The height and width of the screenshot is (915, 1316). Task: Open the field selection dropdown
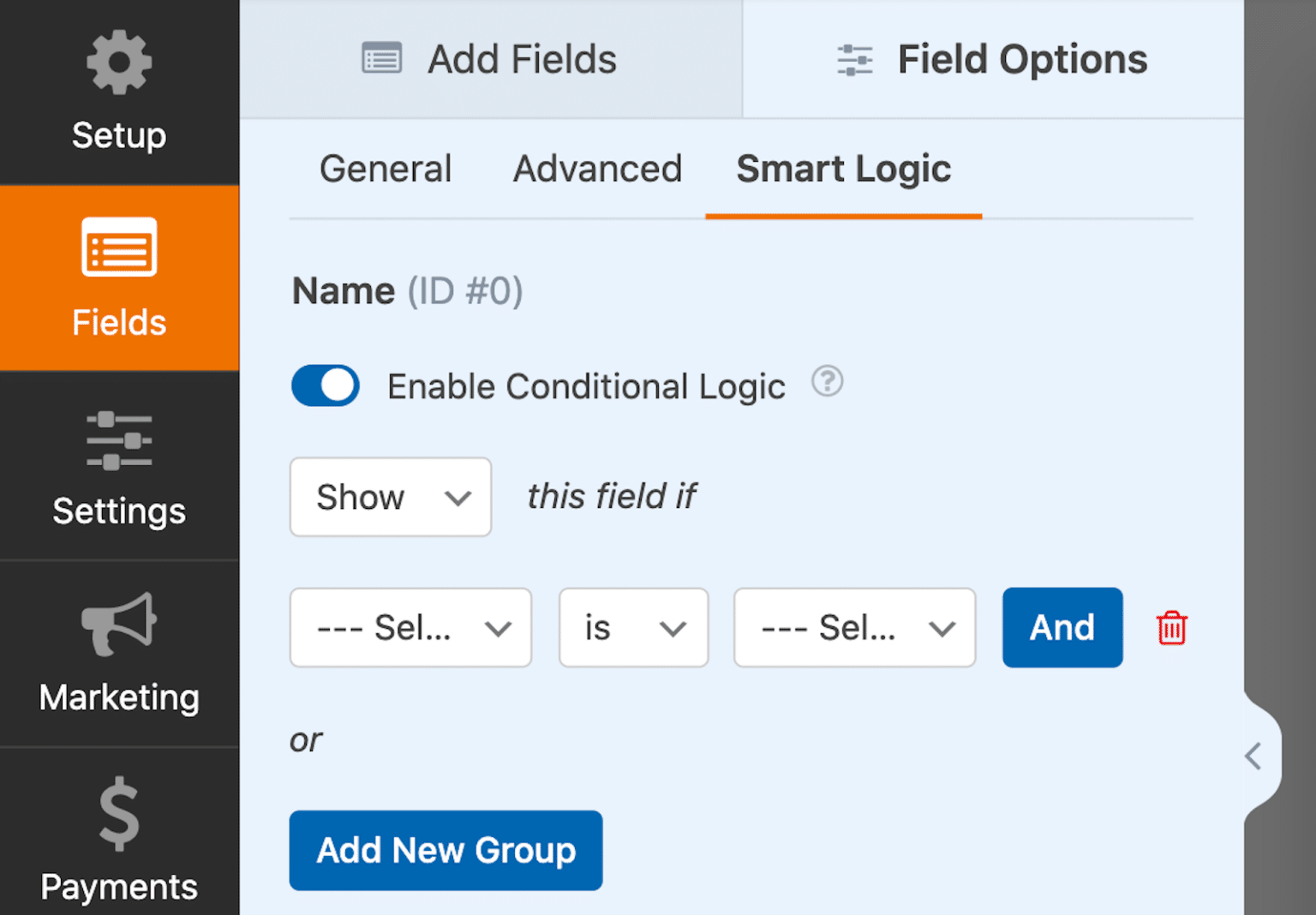coord(410,627)
